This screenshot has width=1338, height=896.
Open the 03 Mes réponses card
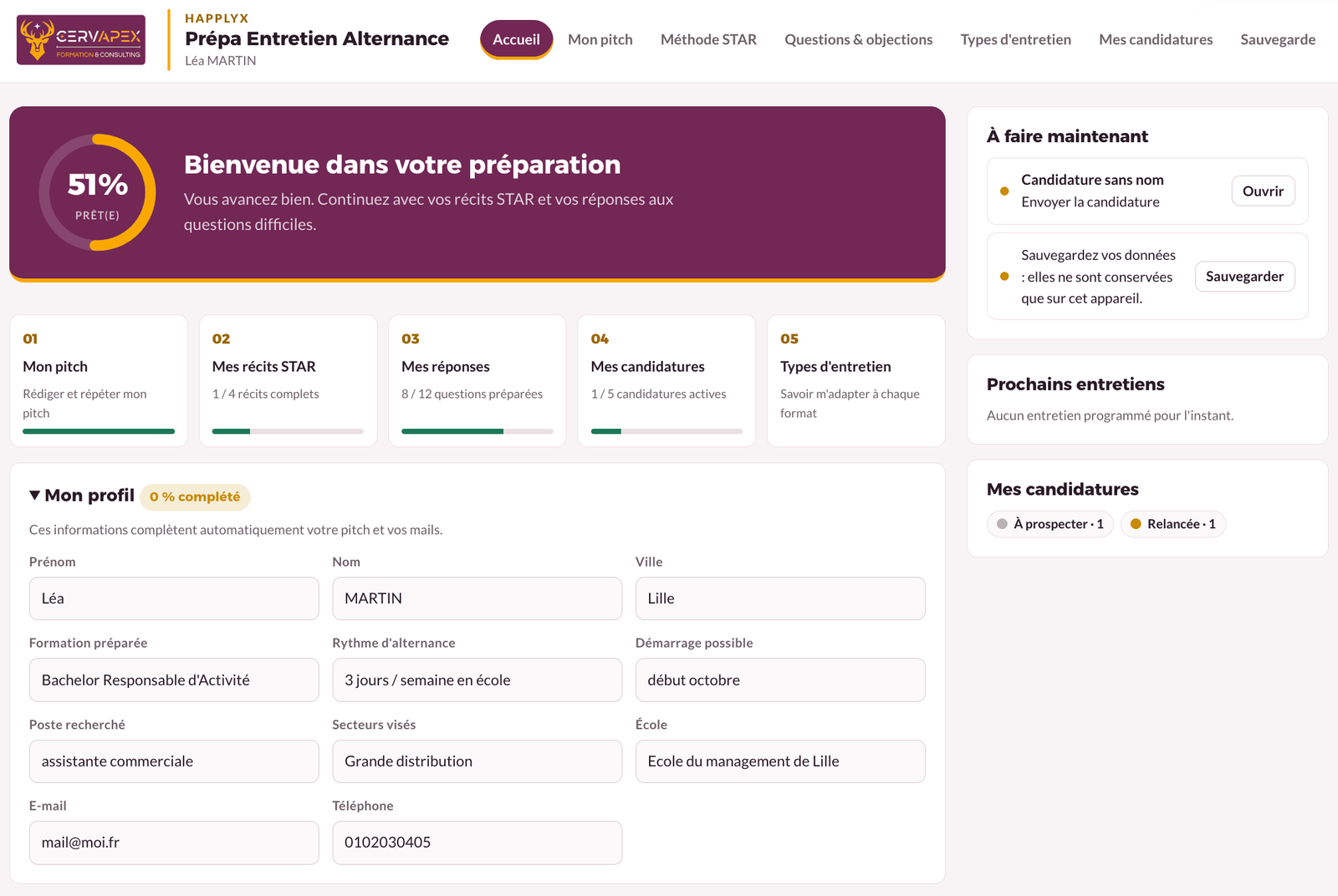click(477, 380)
